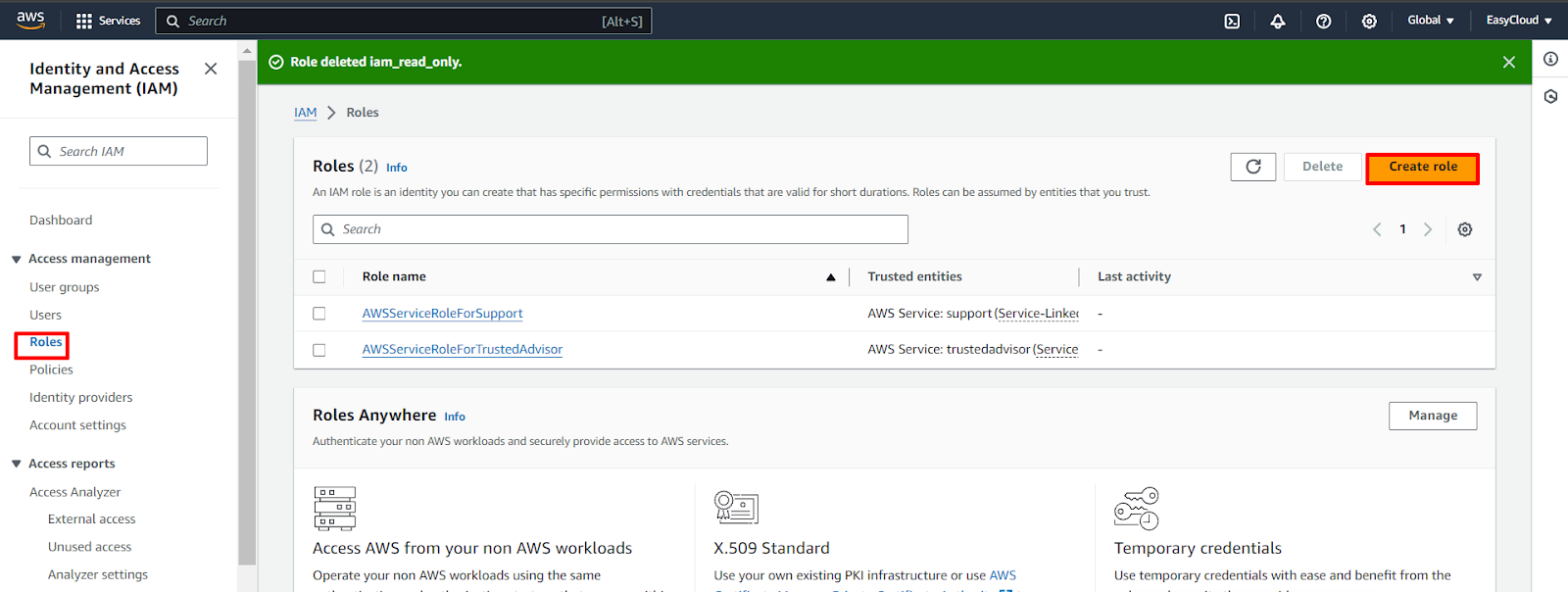Screen dimensions: 1568x592
Task: Click the Last activity column header
Action: tap(1134, 277)
